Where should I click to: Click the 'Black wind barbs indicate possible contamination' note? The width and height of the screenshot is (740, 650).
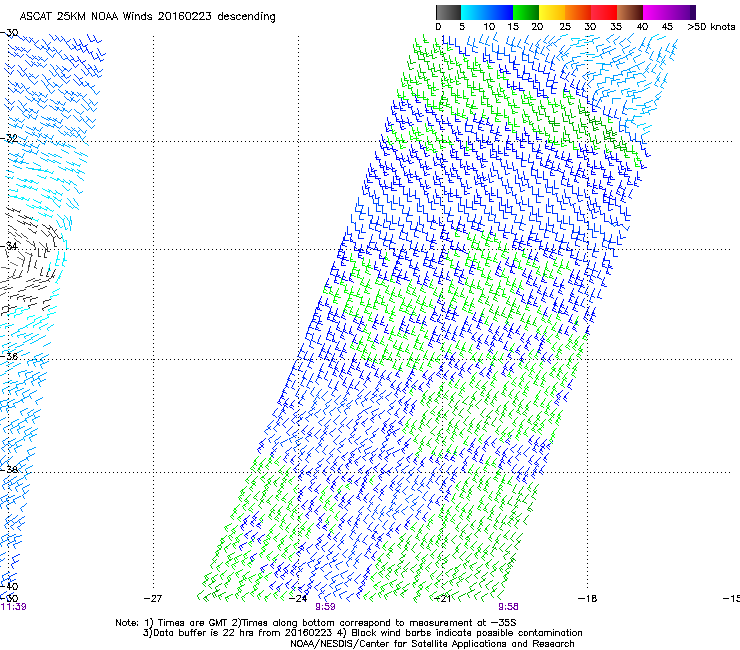tap(466, 633)
